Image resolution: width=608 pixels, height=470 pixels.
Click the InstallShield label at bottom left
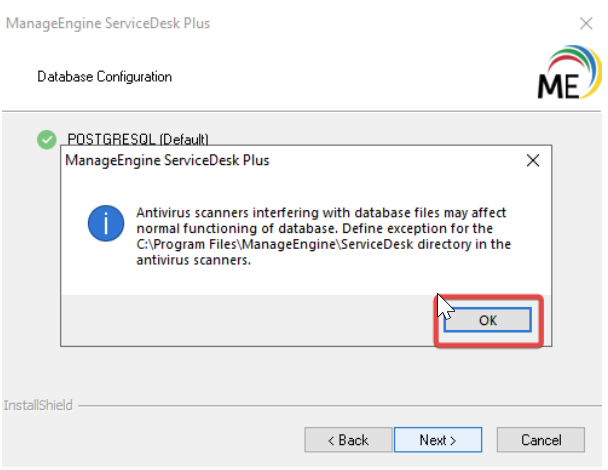[36, 406]
